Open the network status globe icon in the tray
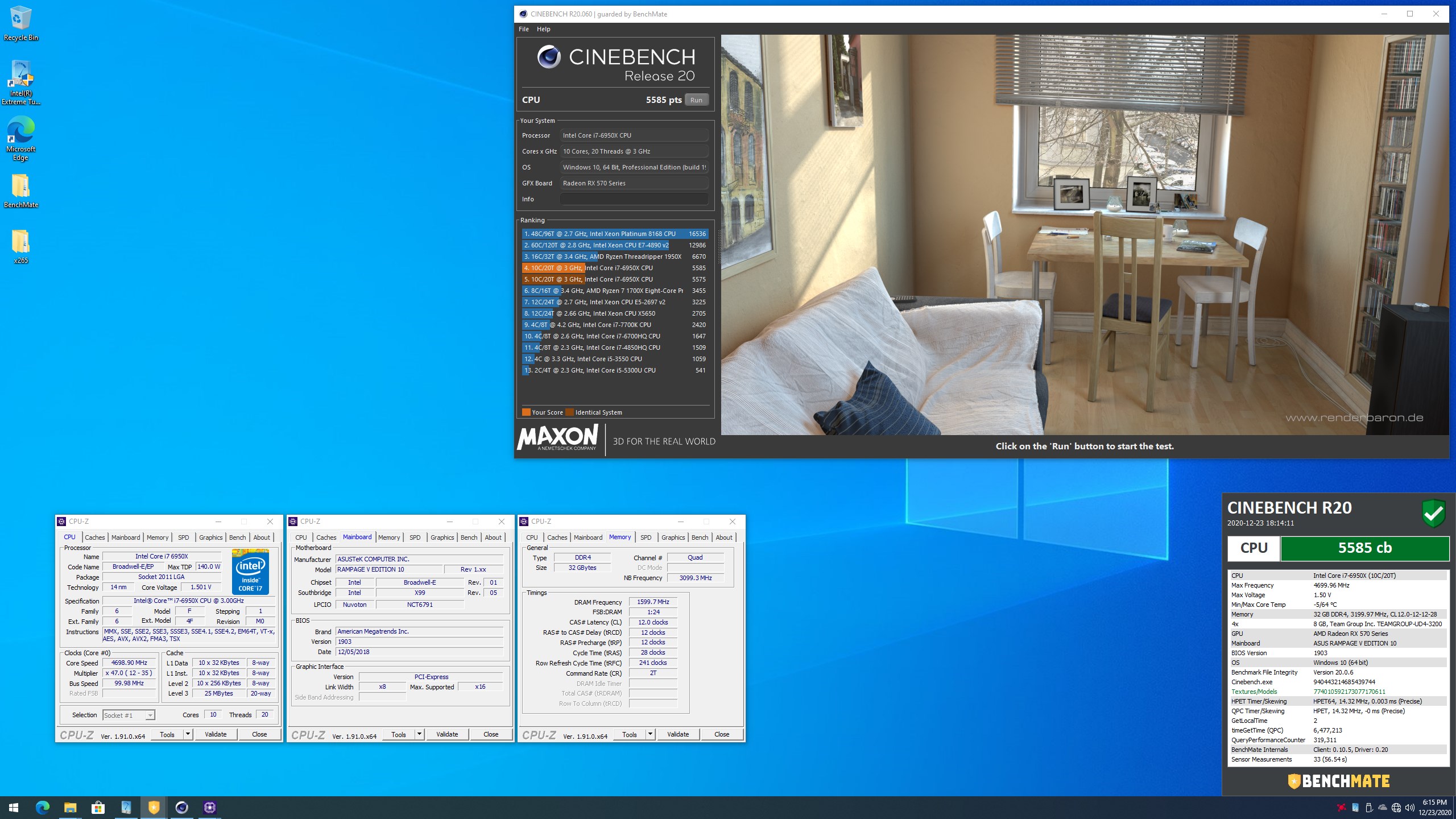This screenshot has width=1456, height=819. 1396,808
